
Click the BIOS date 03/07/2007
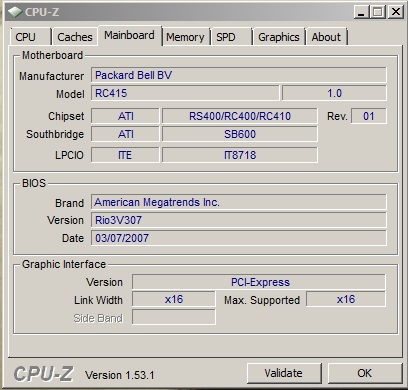[239, 238]
